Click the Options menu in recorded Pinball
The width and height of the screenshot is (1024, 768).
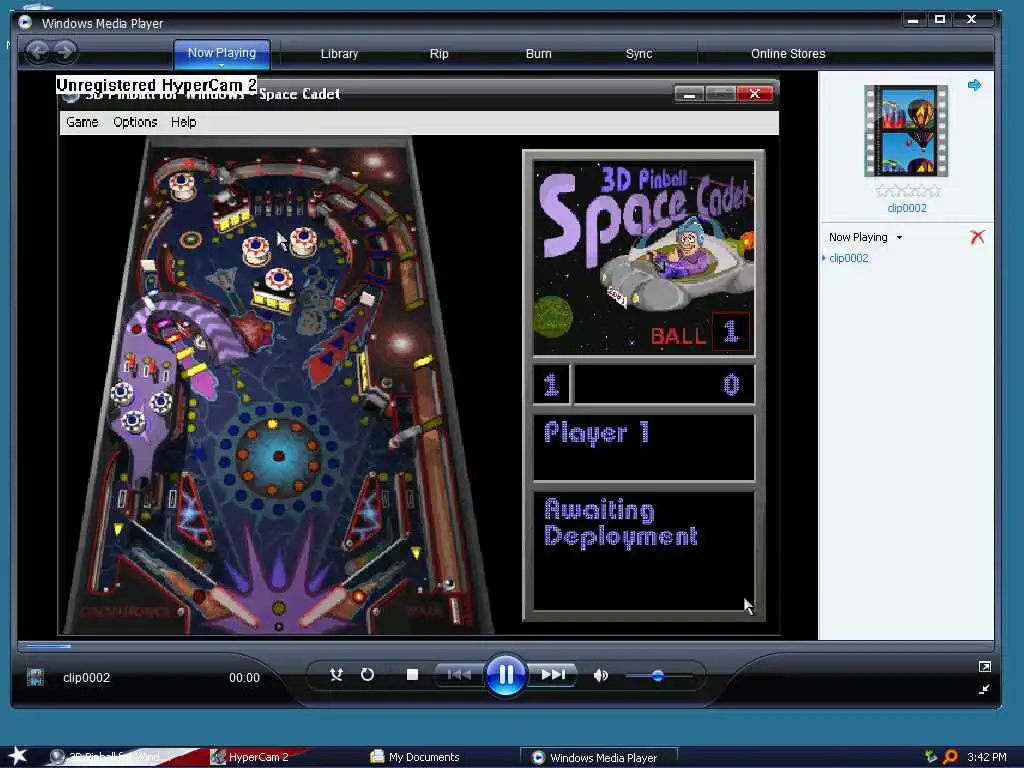click(x=135, y=122)
